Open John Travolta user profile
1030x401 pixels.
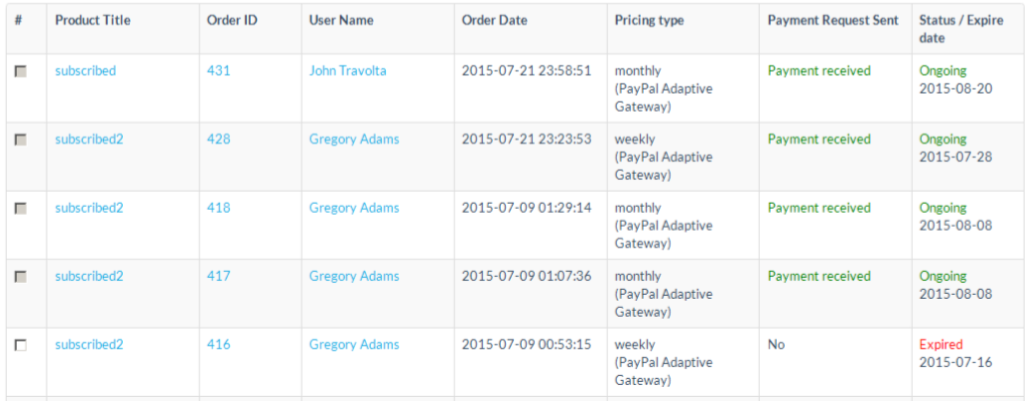347,71
